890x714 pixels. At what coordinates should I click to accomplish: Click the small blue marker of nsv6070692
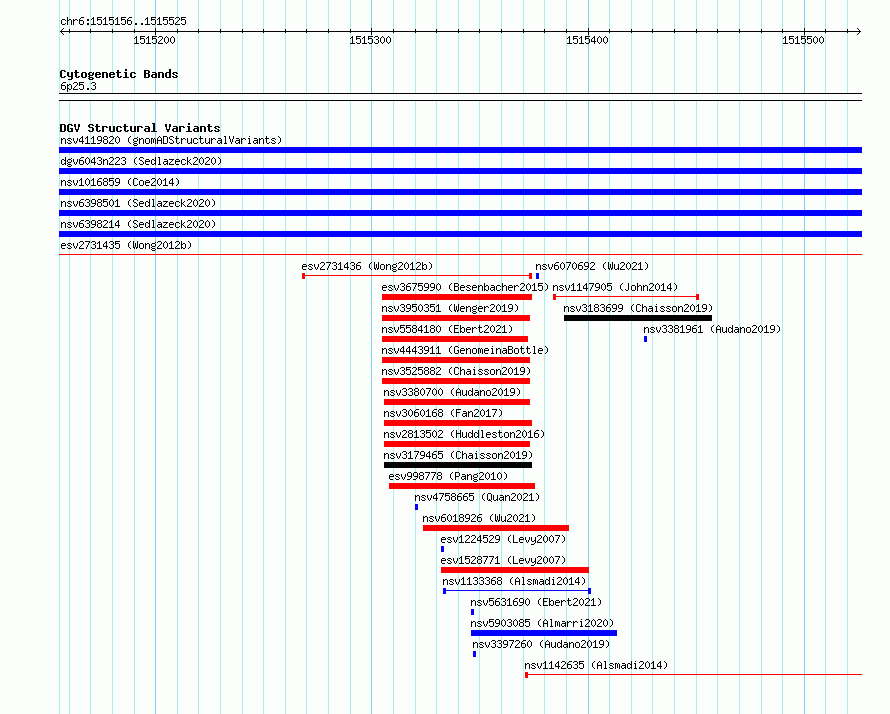[x=538, y=276]
